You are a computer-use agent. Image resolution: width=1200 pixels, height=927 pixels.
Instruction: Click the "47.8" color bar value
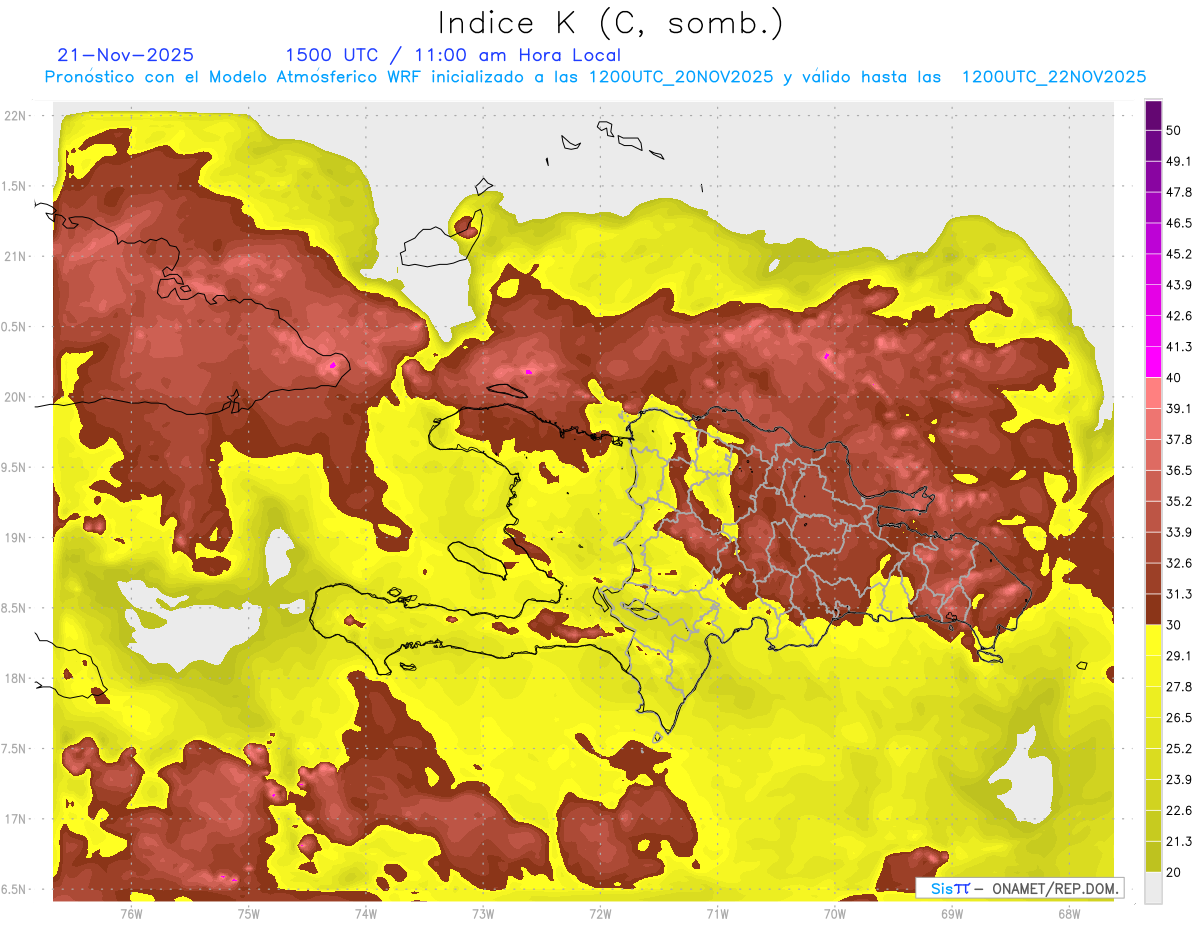click(1179, 193)
